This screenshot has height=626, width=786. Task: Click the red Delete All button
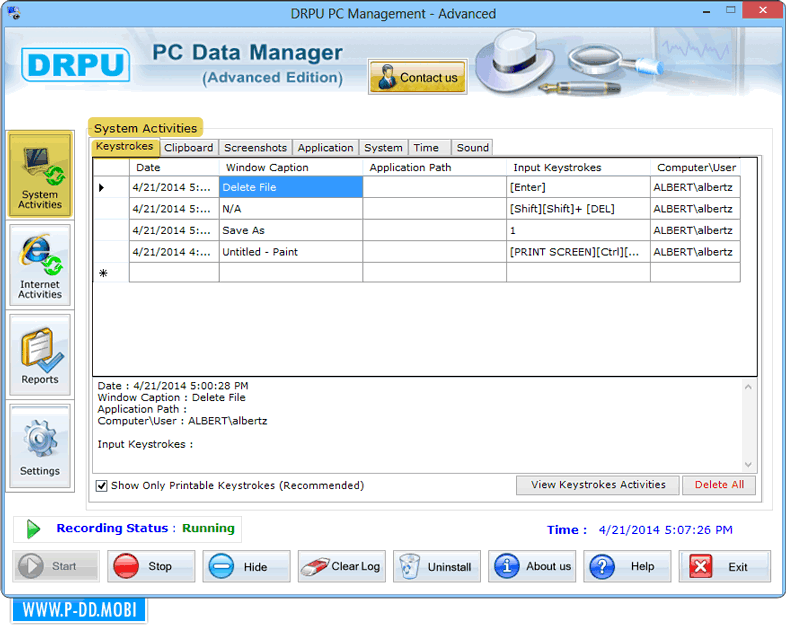[x=719, y=485]
